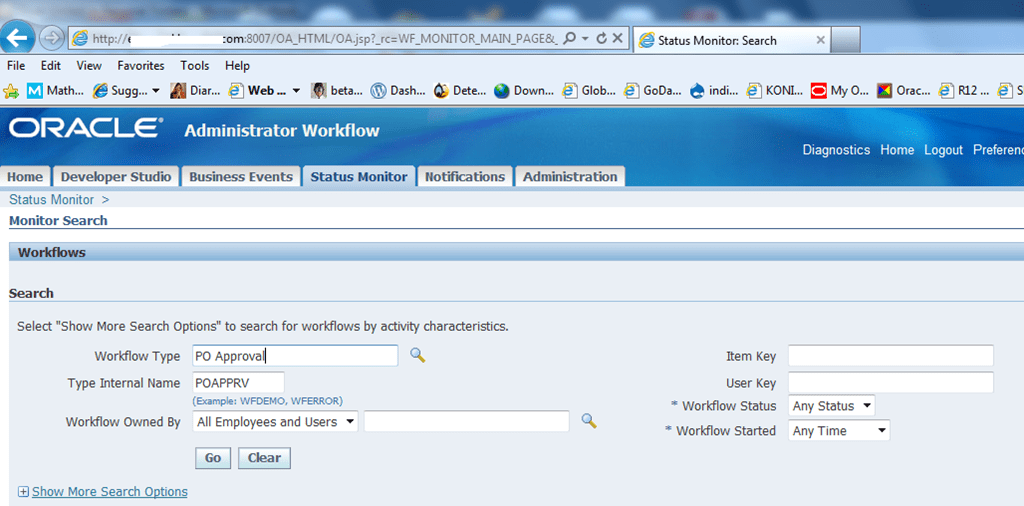1024x506 pixels.
Task: Expand the Web ... bookmark dropdown arrow
Action: [296, 91]
